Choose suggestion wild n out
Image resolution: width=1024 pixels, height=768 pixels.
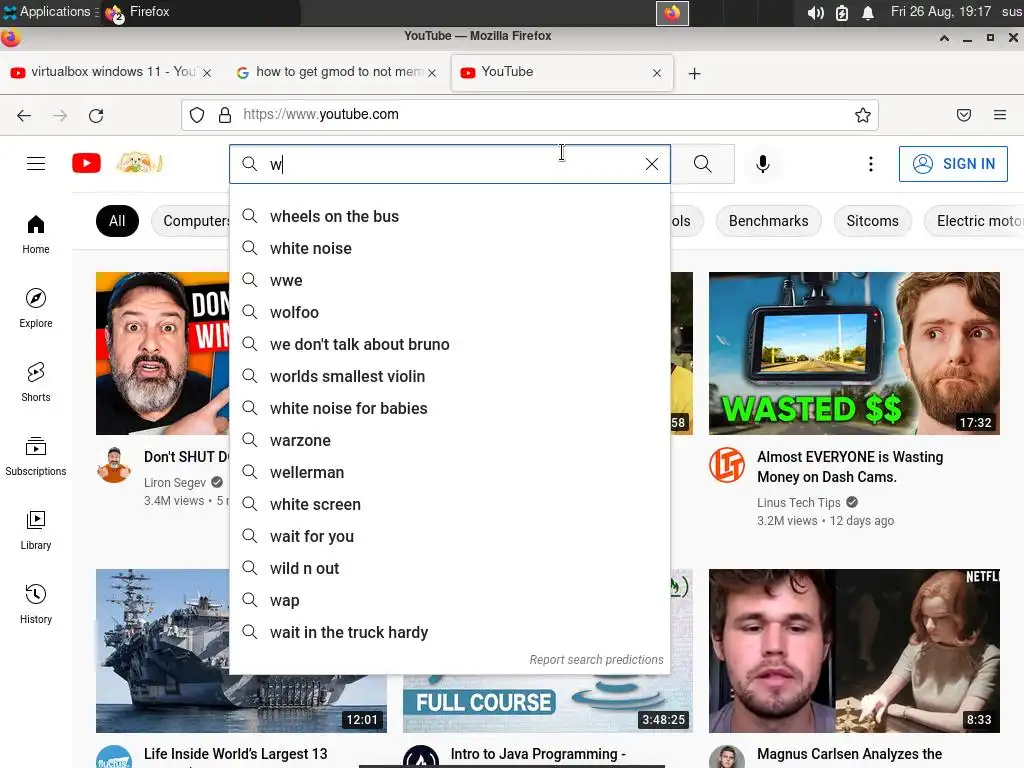[x=450, y=568]
